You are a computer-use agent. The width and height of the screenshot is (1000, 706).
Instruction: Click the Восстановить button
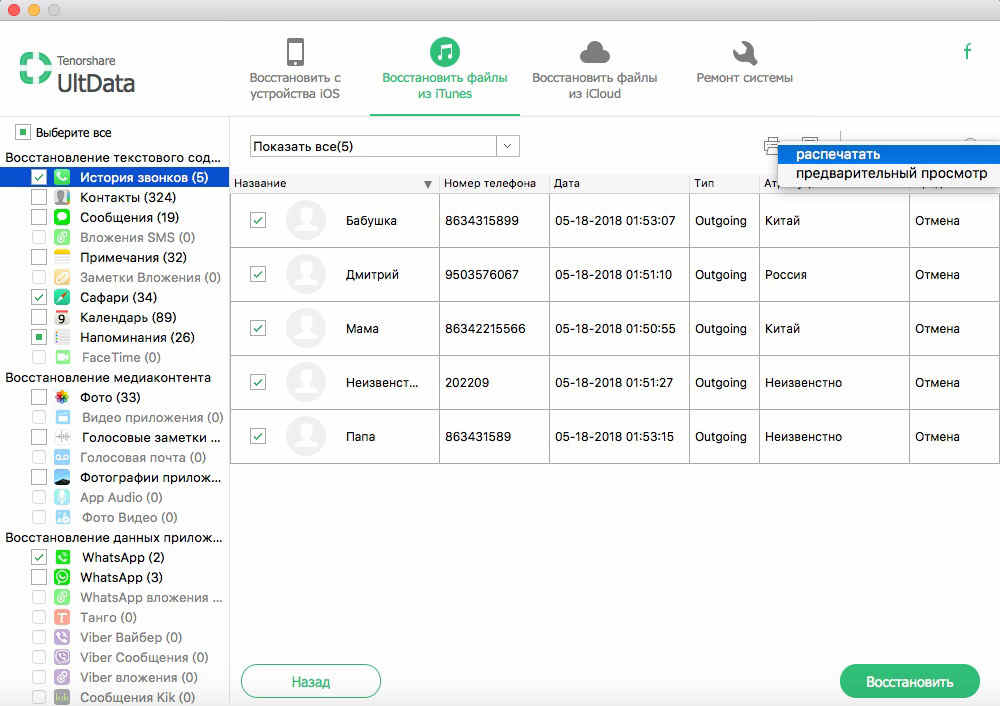[909, 682]
